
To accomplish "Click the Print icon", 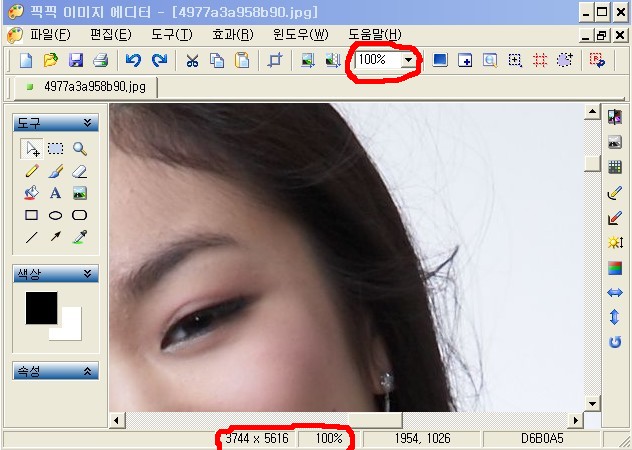I will tap(100, 61).
